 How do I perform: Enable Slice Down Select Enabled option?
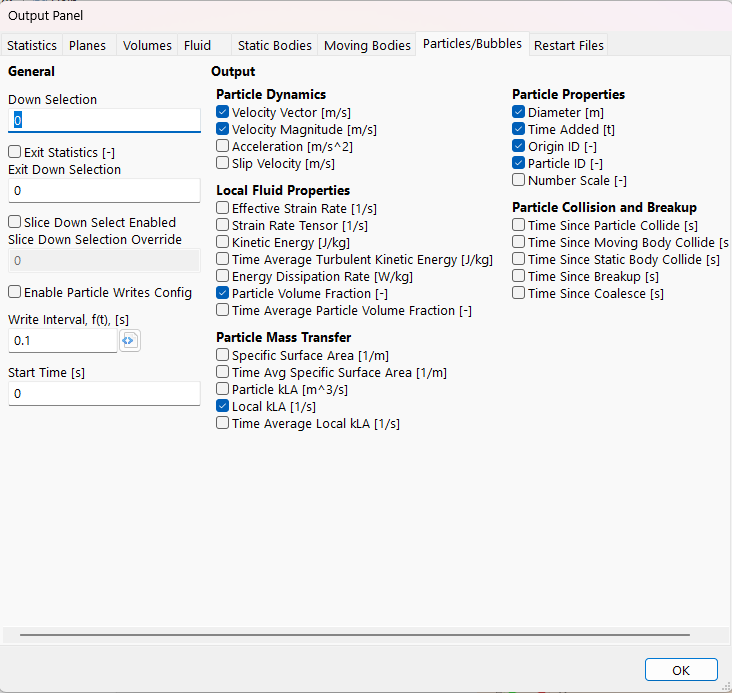point(15,223)
